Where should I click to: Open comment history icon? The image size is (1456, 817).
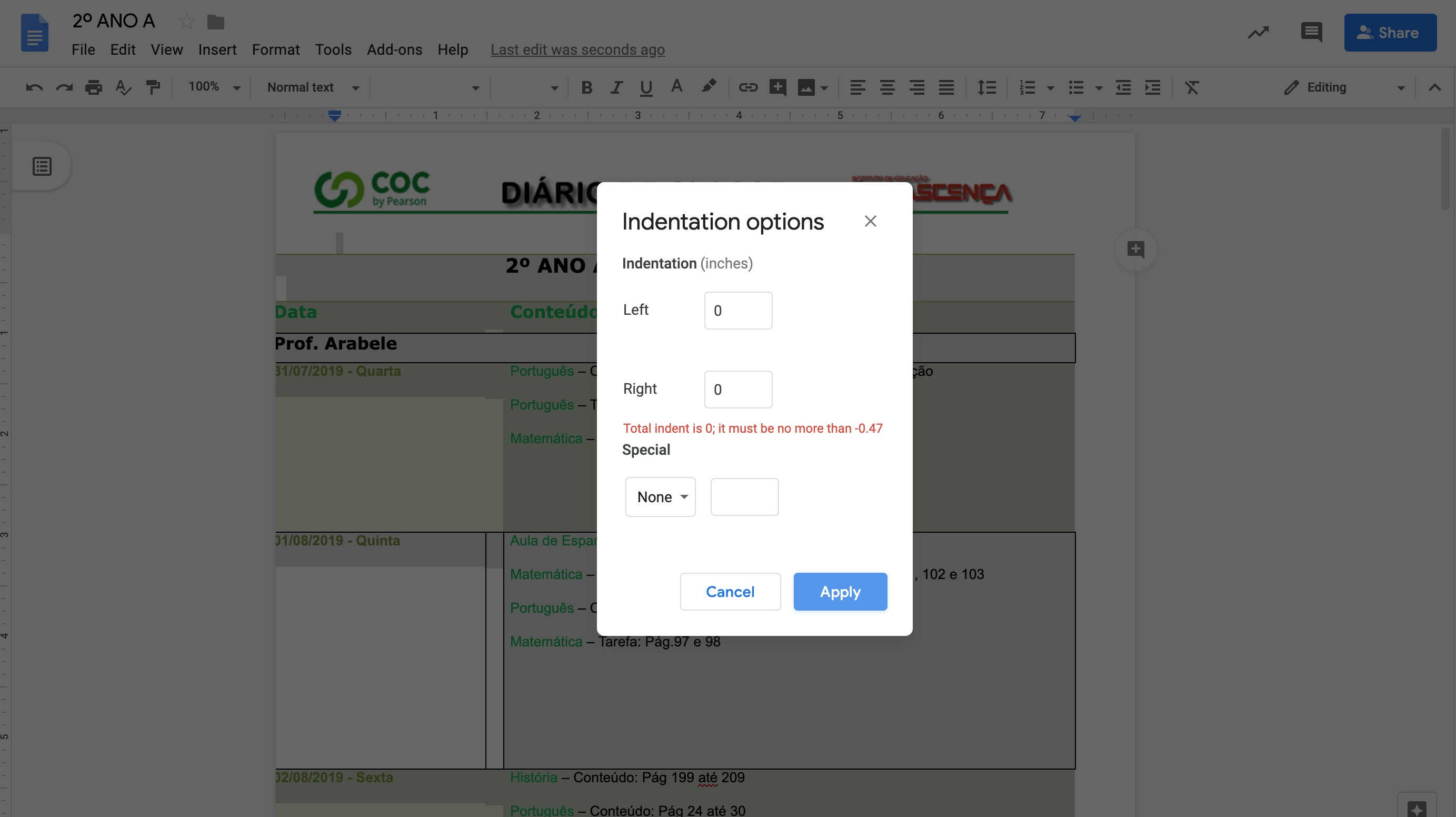click(1311, 33)
